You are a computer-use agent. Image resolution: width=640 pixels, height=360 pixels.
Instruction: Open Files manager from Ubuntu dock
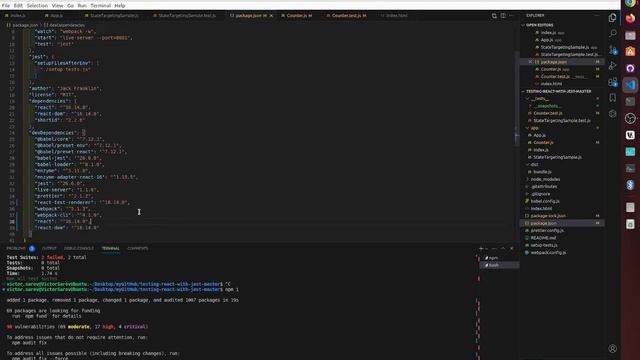(630, 35)
